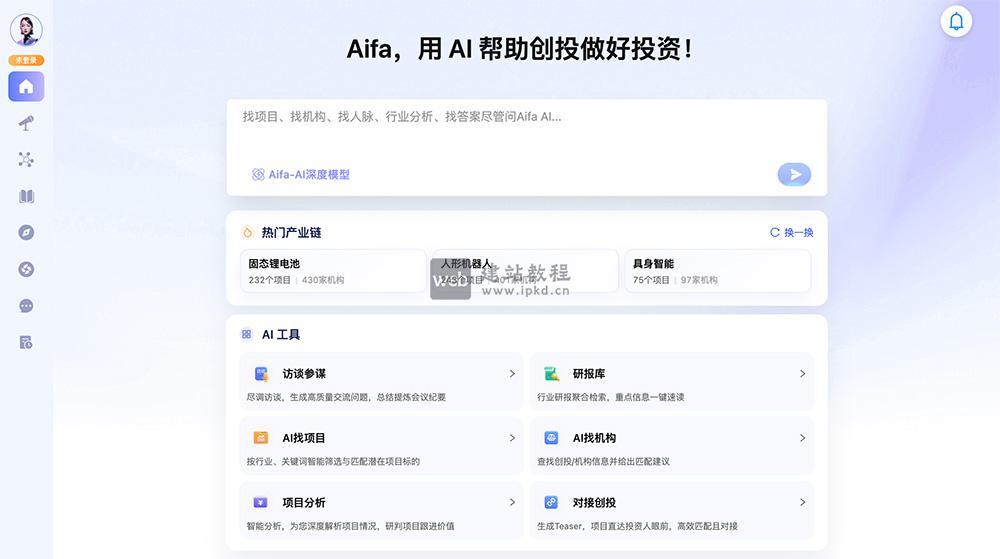
Task: Open the 对接创投 tool title
Action: coord(594,502)
